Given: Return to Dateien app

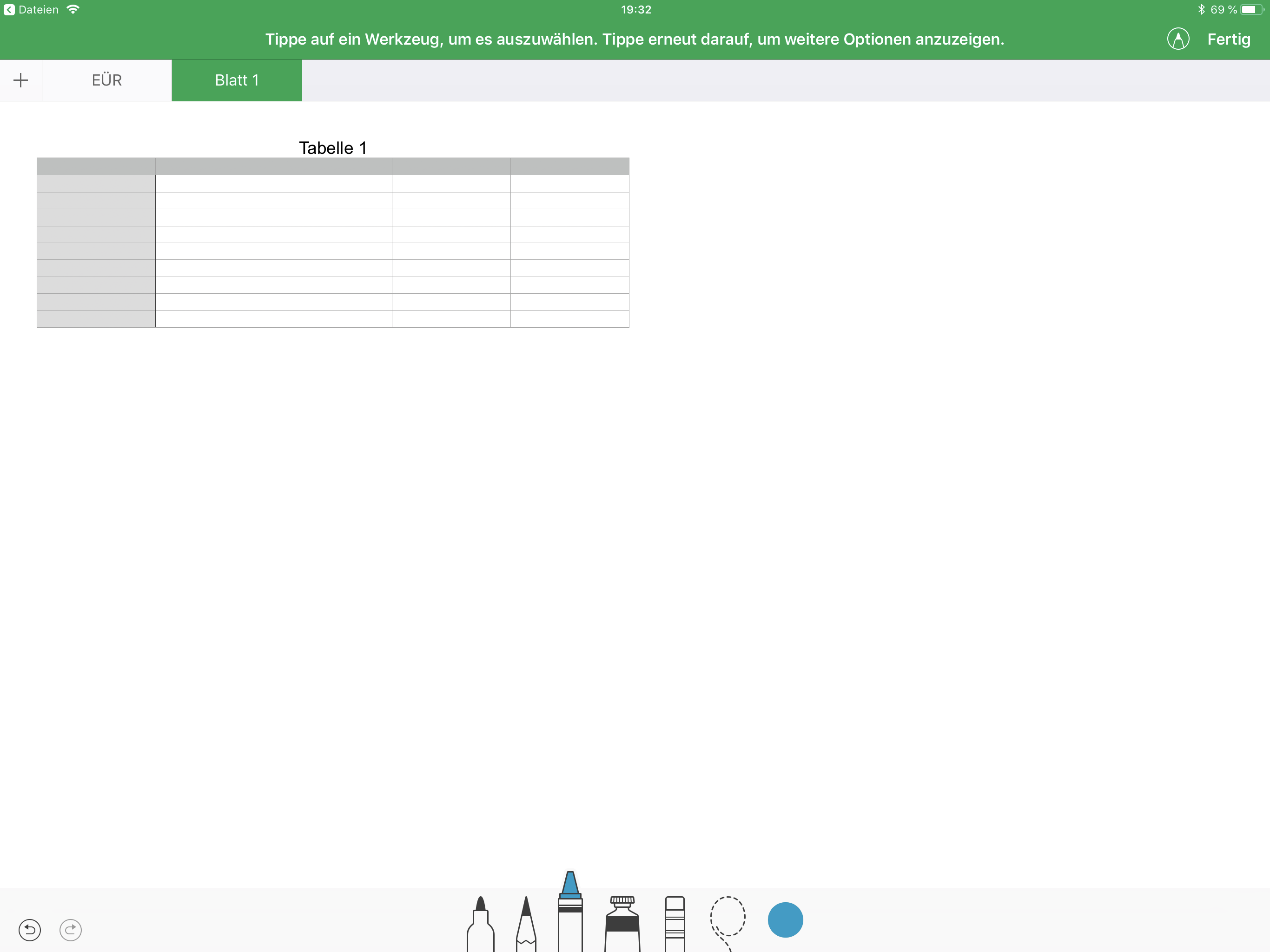Looking at the screenshot, I should pyautogui.click(x=32, y=10).
